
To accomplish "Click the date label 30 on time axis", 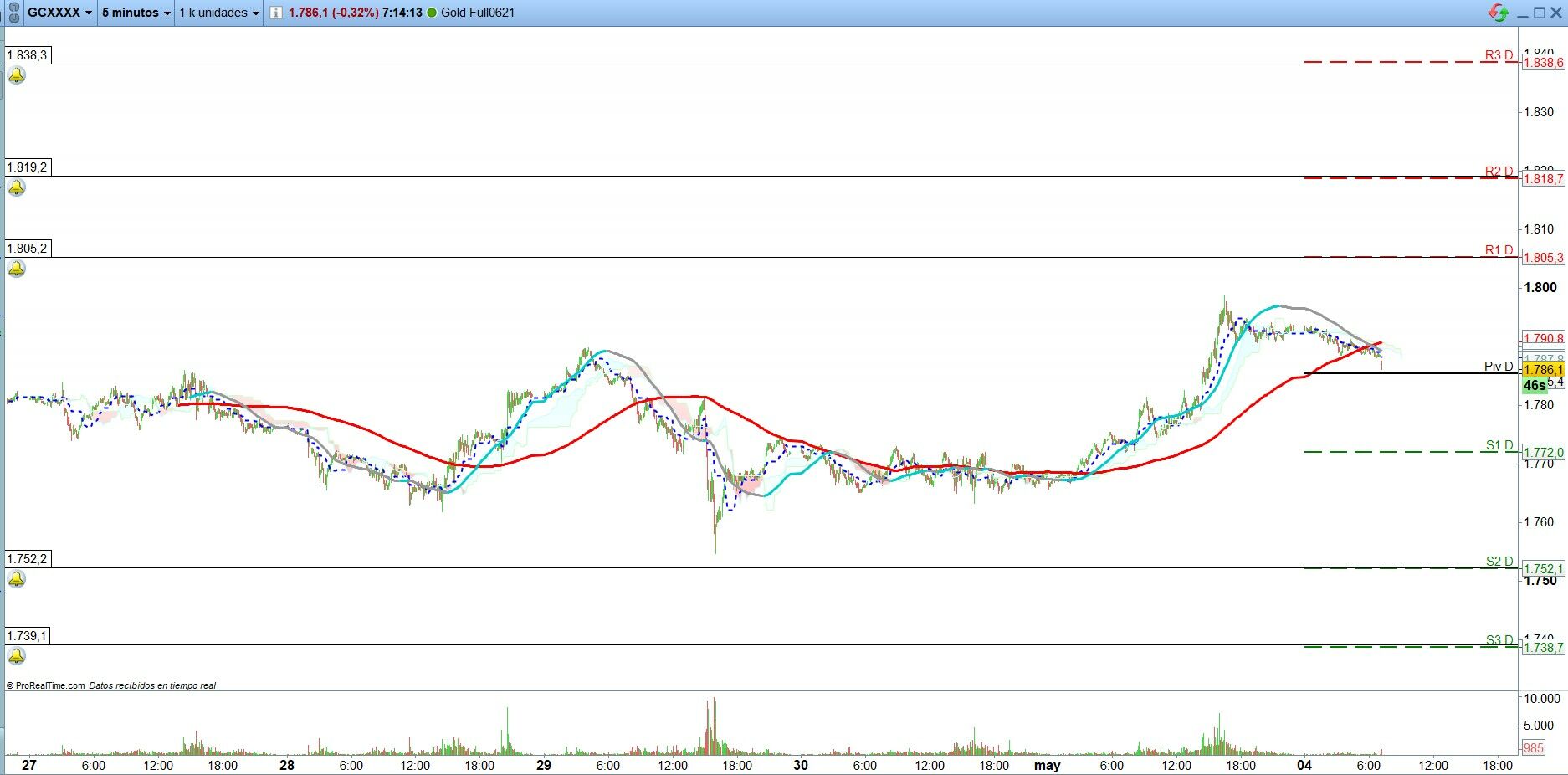I will pos(801,766).
